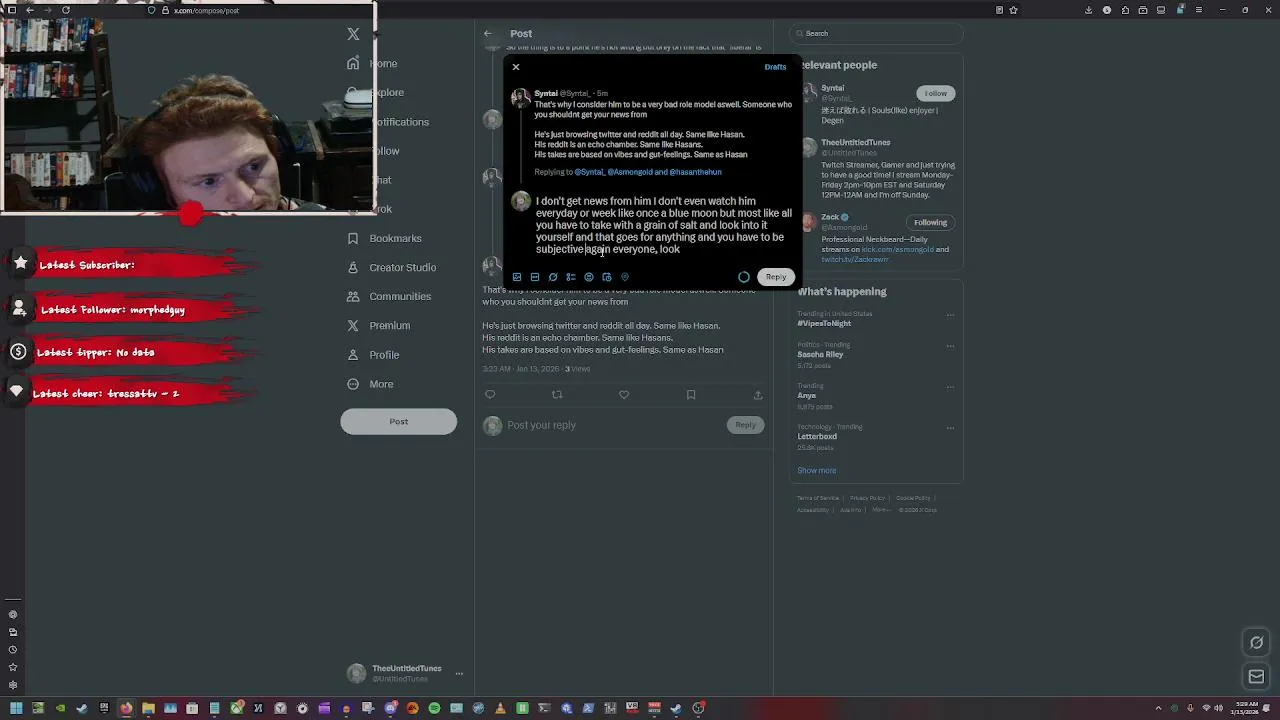Repost the main post
The height and width of the screenshot is (720, 1280).
[x=557, y=395]
